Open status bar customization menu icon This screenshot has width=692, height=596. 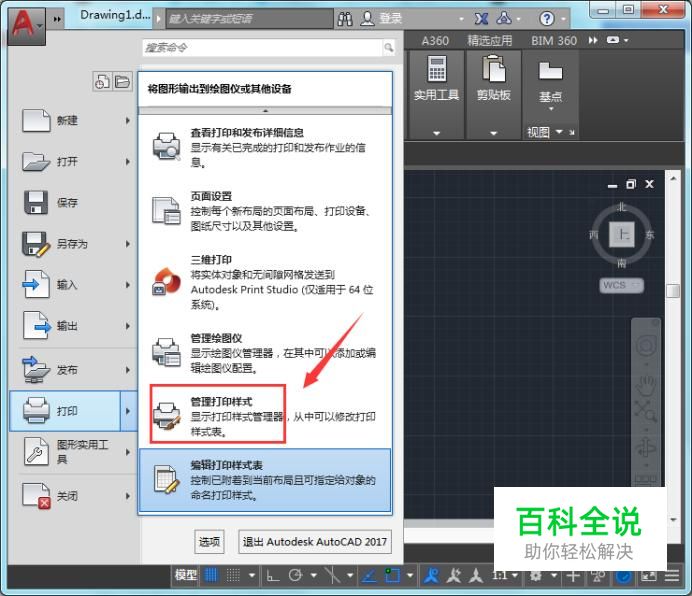[672, 576]
